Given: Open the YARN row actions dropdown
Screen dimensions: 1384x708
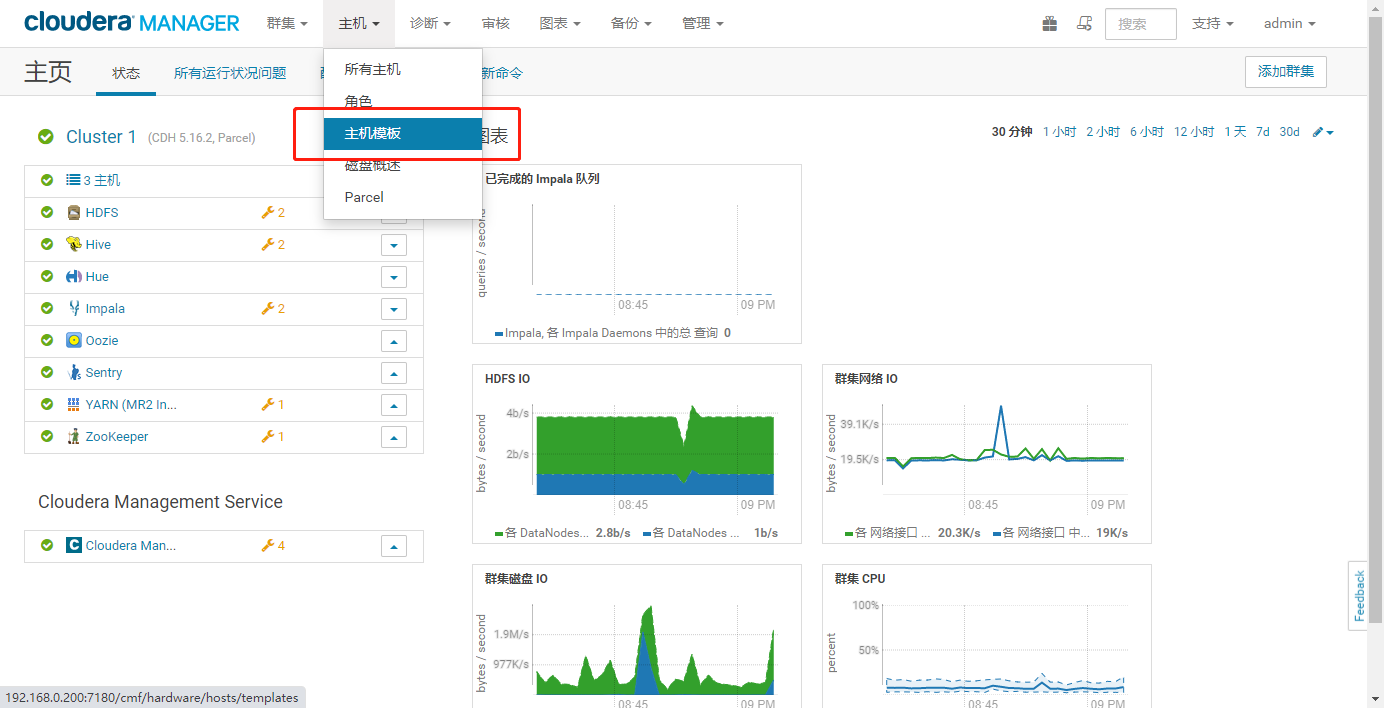Looking at the screenshot, I should (x=394, y=405).
